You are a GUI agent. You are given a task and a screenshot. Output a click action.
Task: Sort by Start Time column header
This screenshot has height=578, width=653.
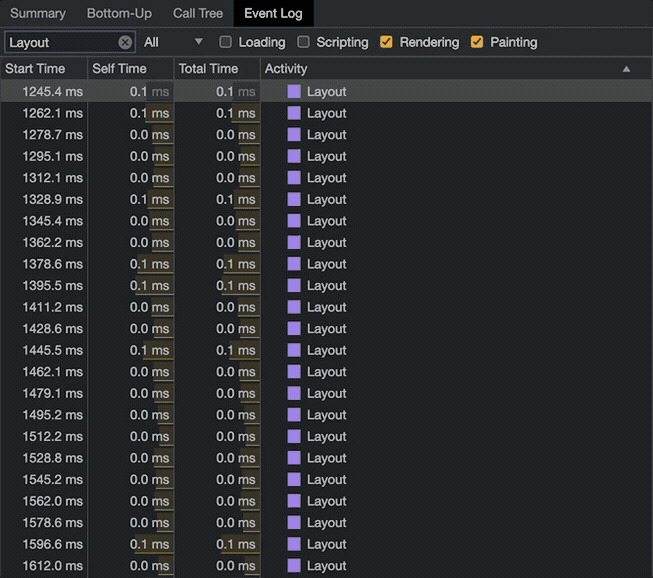point(44,69)
